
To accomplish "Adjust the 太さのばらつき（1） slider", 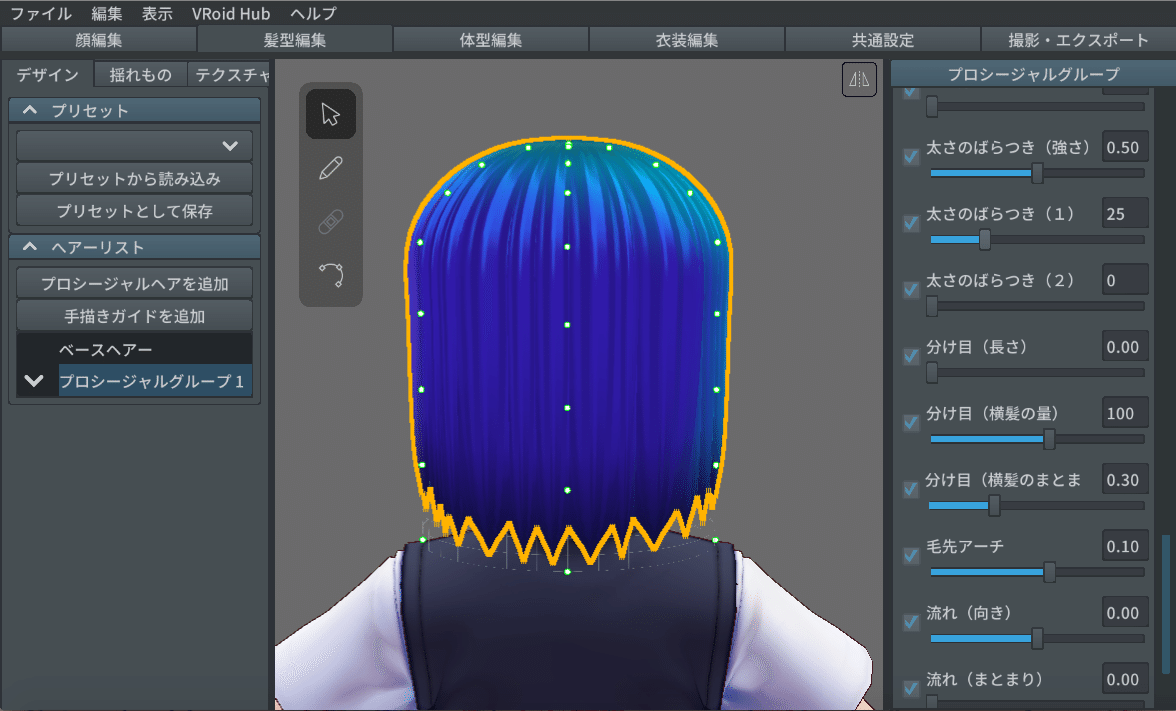I will [x=1037, y=240].
